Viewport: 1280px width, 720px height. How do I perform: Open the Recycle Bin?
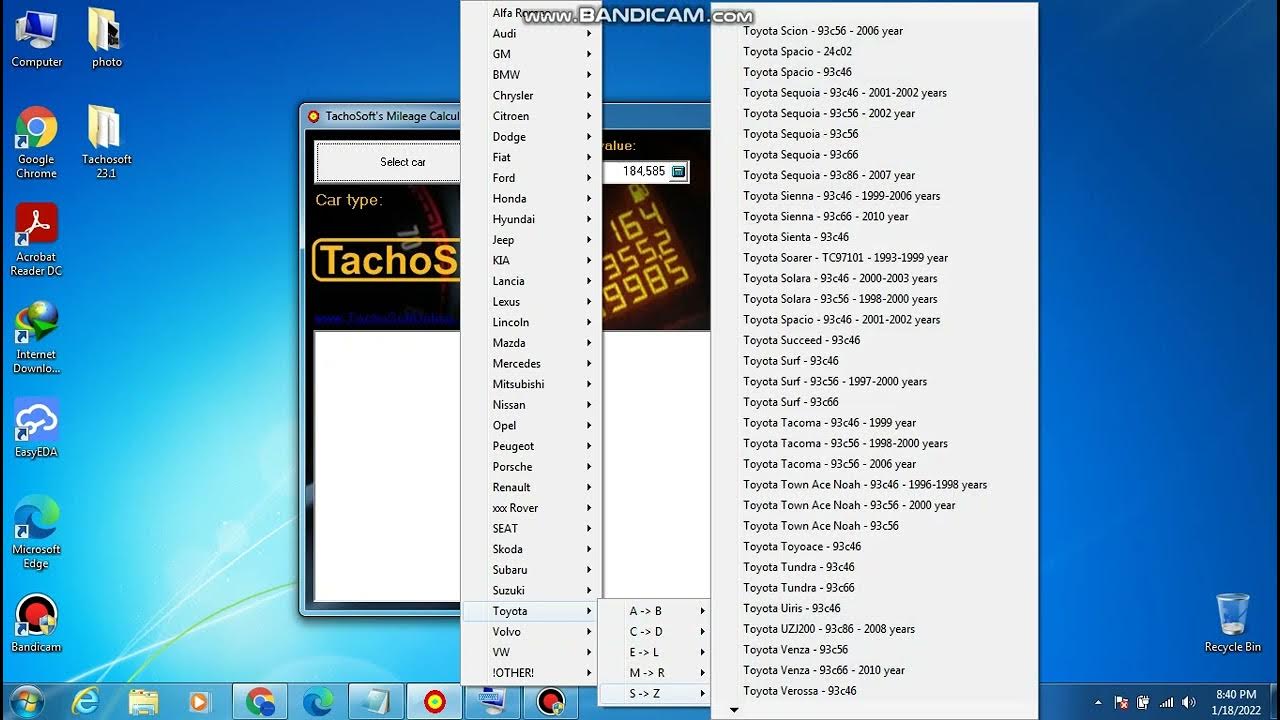click(x=1232, y=622)
